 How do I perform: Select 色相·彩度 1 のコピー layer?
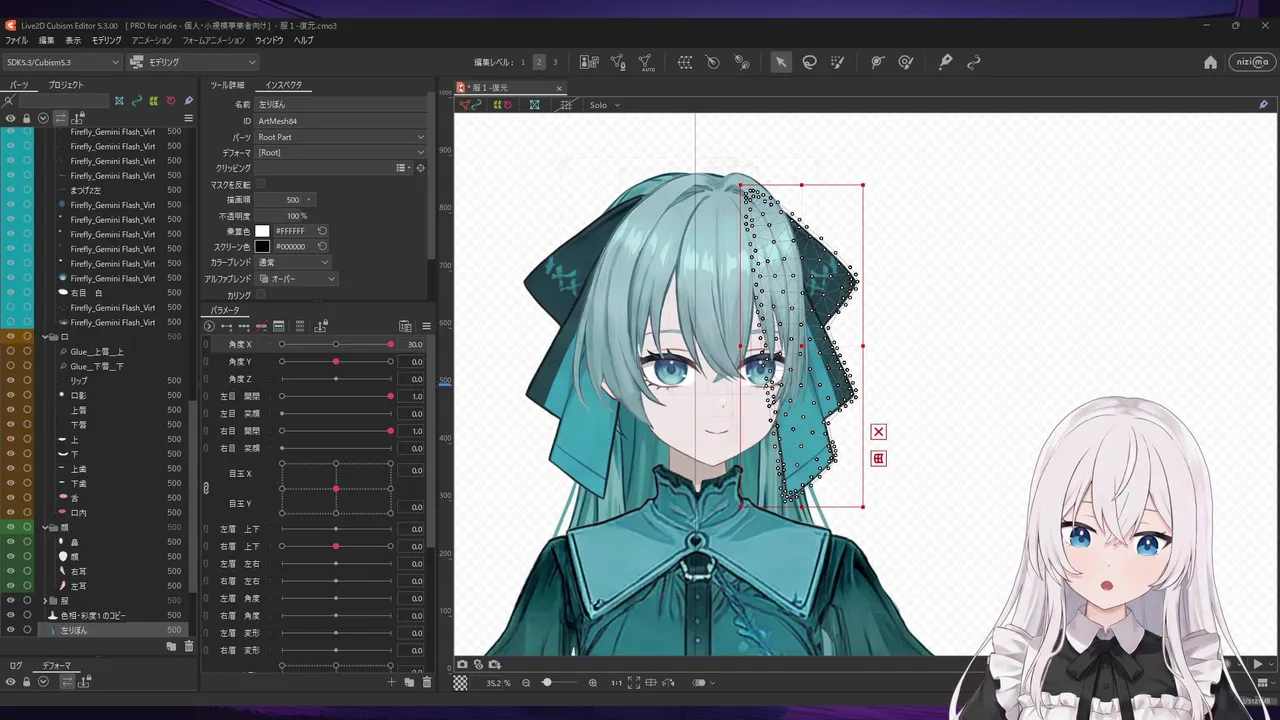tap(94, 616)
